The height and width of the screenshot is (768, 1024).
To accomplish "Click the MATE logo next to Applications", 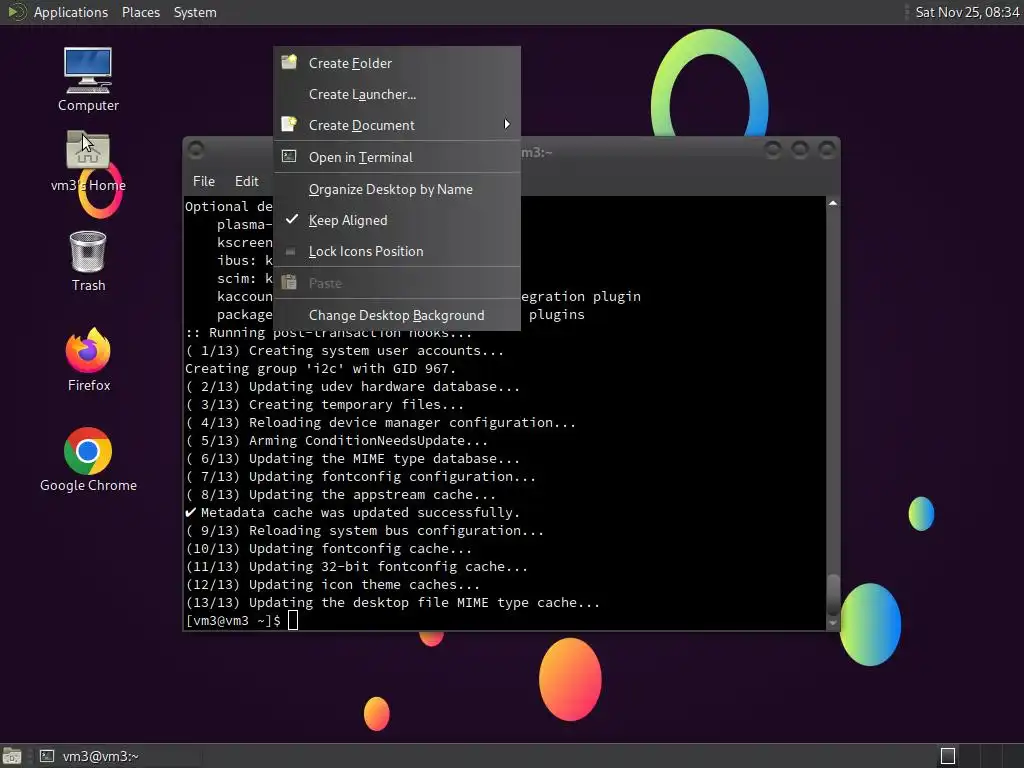I will point(16,12).
